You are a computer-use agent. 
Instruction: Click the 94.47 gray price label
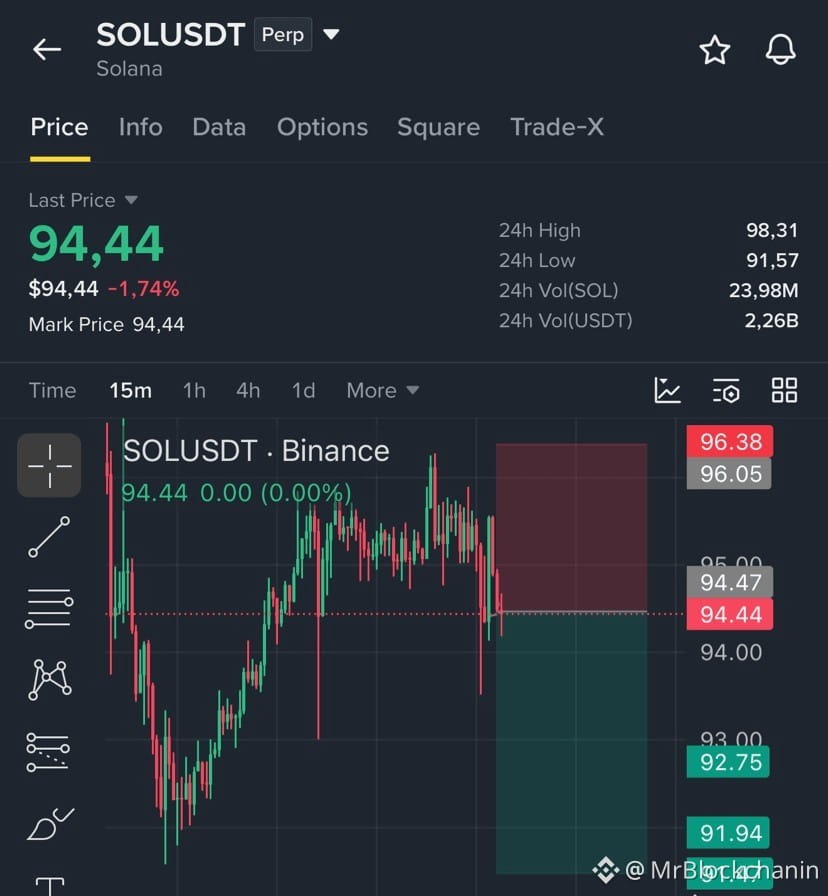[730, 582]
